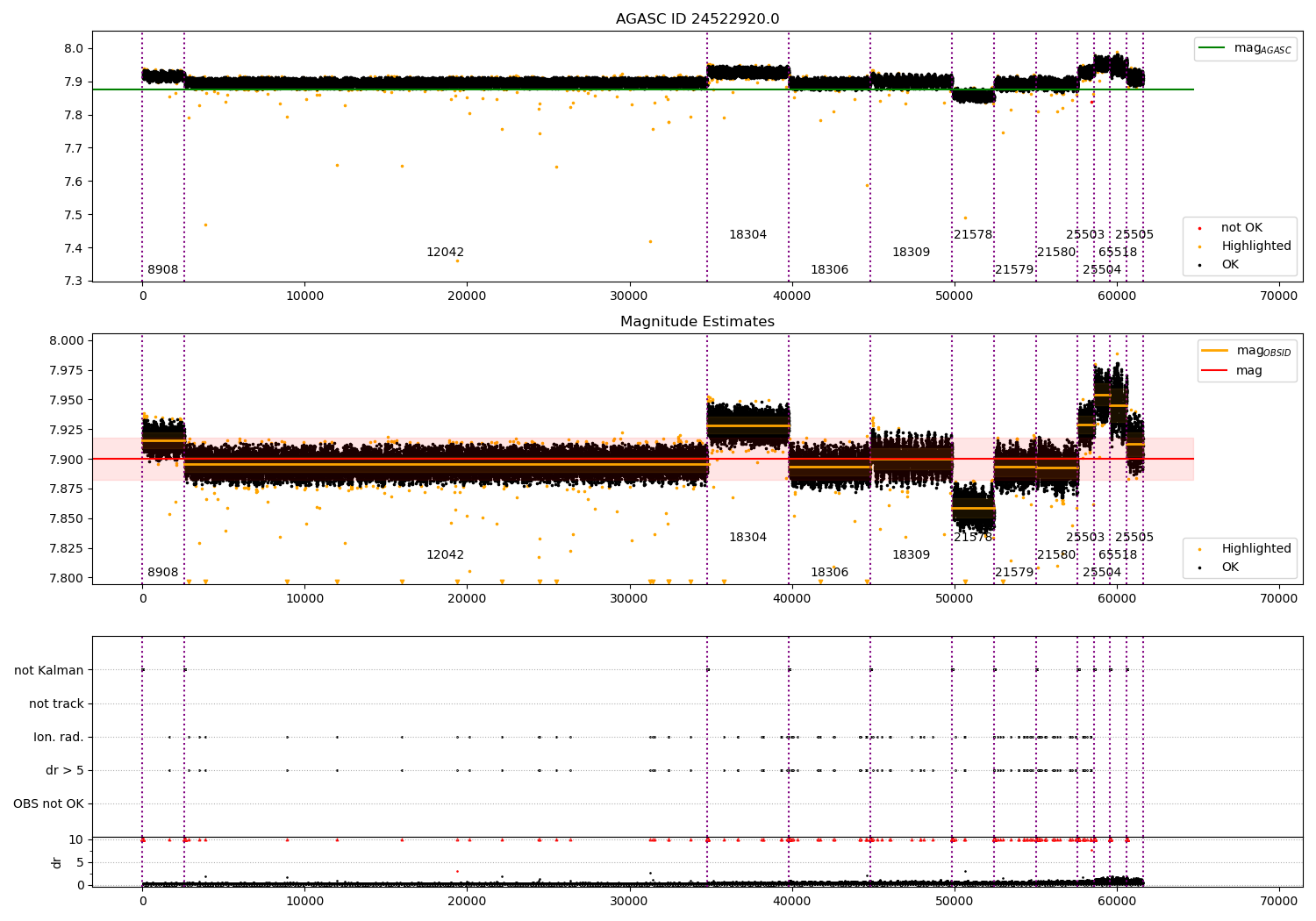Click obsid label 12042 in Magnitude Estimates plot

click(x=446, y=555)
